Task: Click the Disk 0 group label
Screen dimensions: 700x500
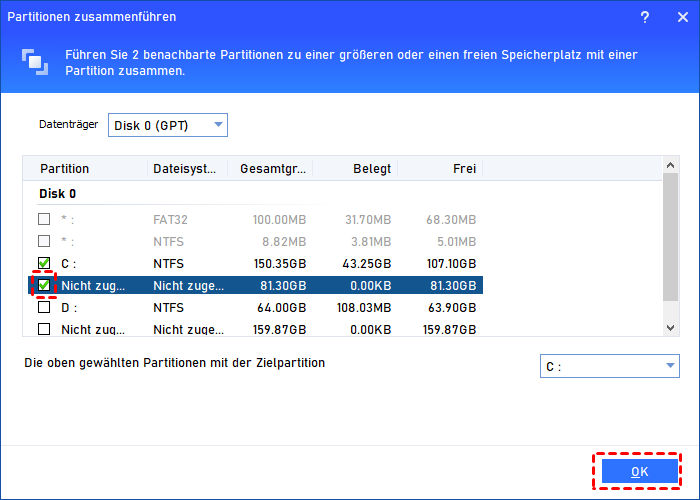Action: pos(58,194)
